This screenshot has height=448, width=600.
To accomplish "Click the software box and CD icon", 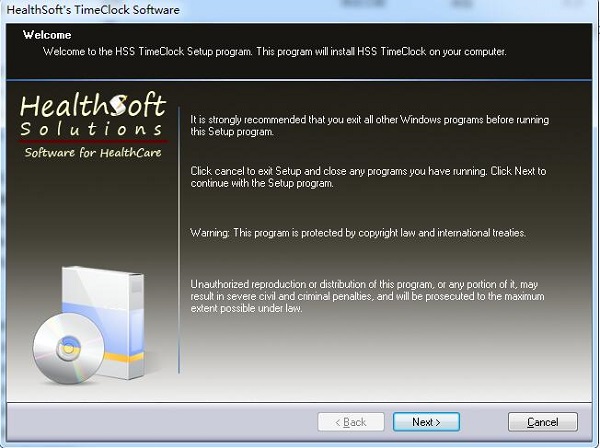I will (89, 325).
